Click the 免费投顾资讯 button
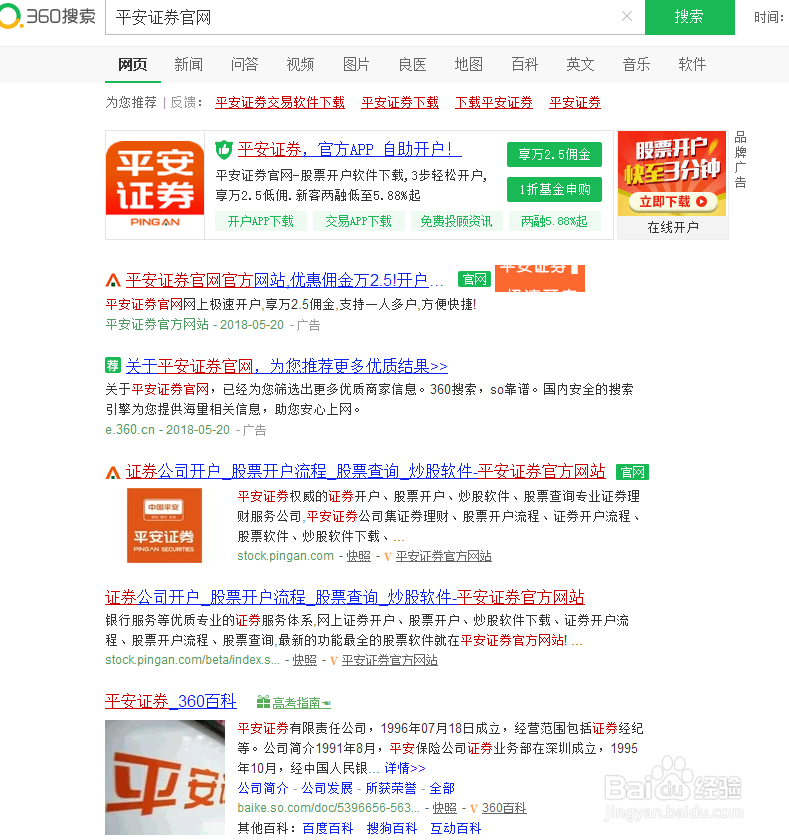This screenshot has height=840, width=789. click(x=456, y=221)
